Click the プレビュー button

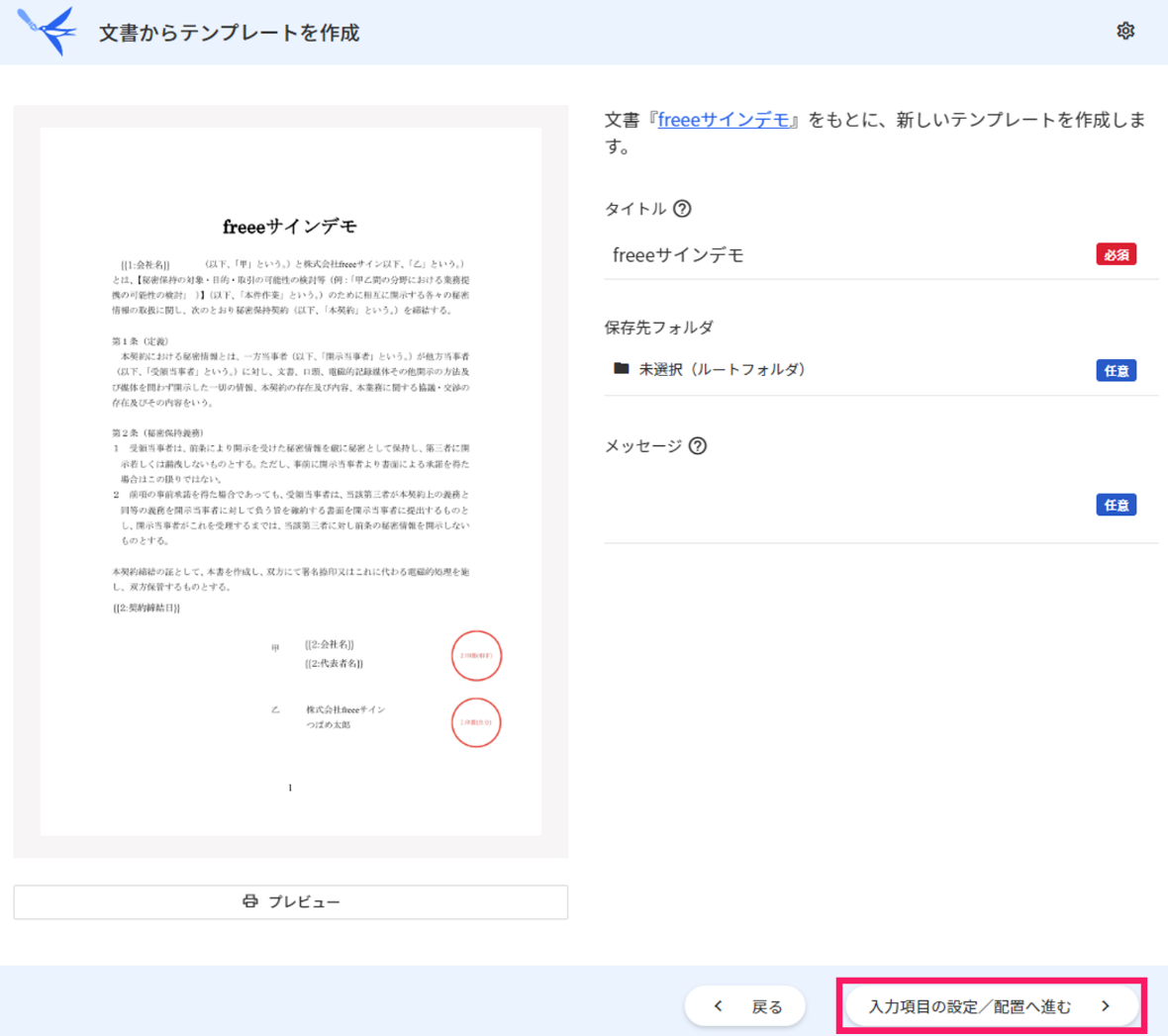[x=290, y=902]
